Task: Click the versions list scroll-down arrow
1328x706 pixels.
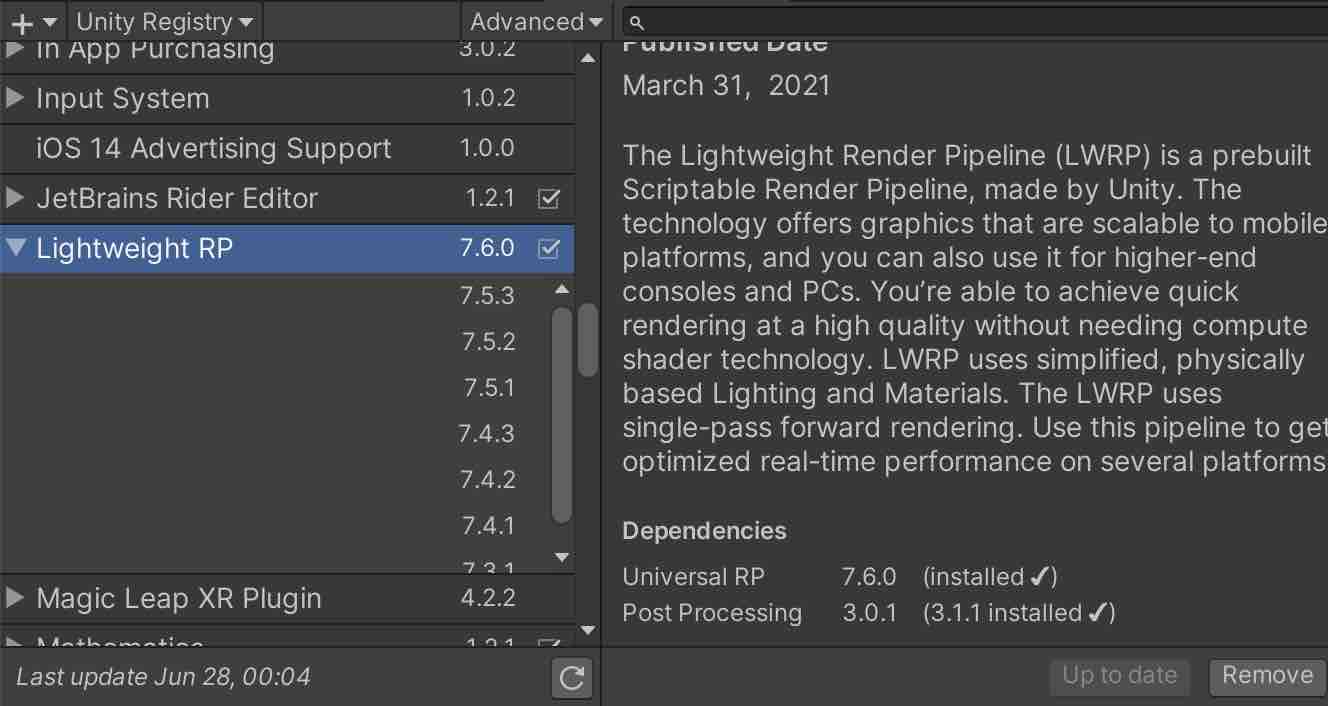Action: click(562, 557)
